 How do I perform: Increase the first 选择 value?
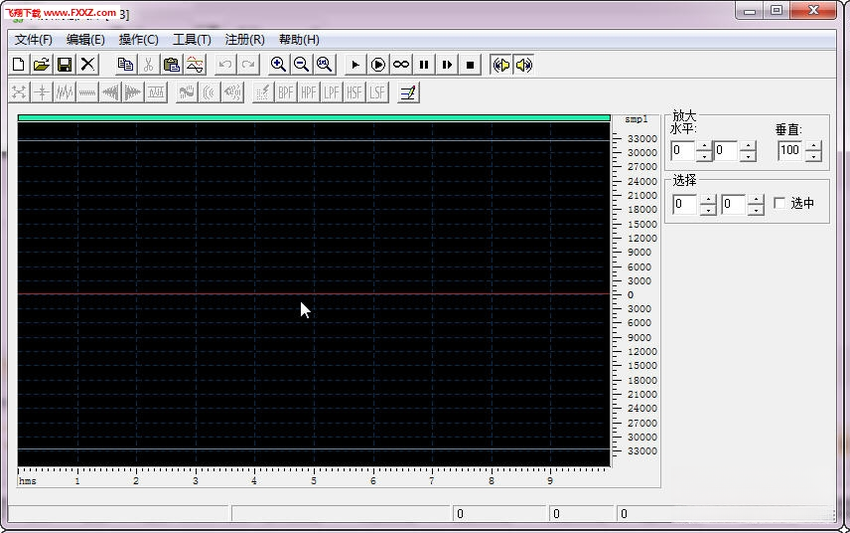pos(708,200)
